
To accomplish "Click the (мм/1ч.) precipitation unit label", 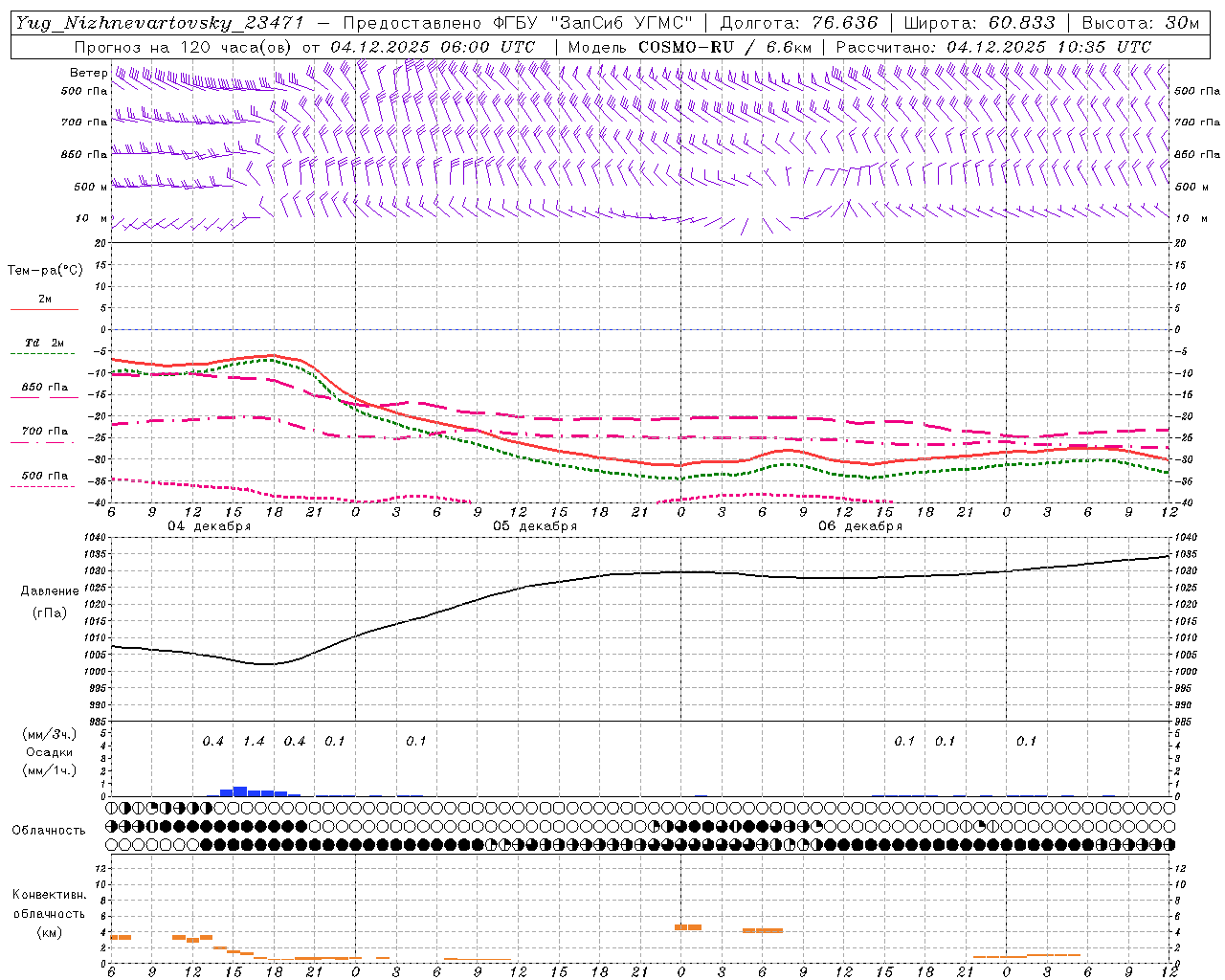I will [48, 770].
